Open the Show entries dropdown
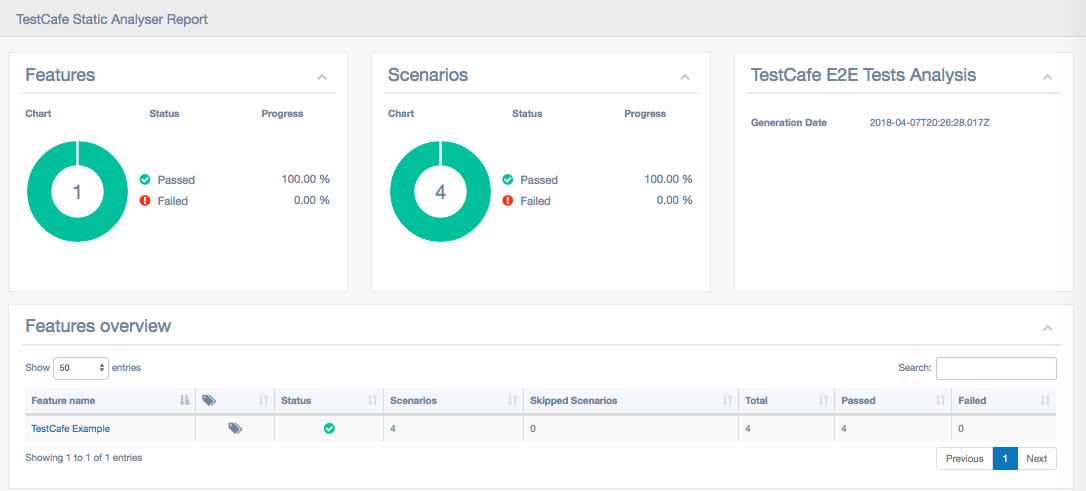Screen dimensions: 1086x491 pyautogui.click(x=81, y=368)
